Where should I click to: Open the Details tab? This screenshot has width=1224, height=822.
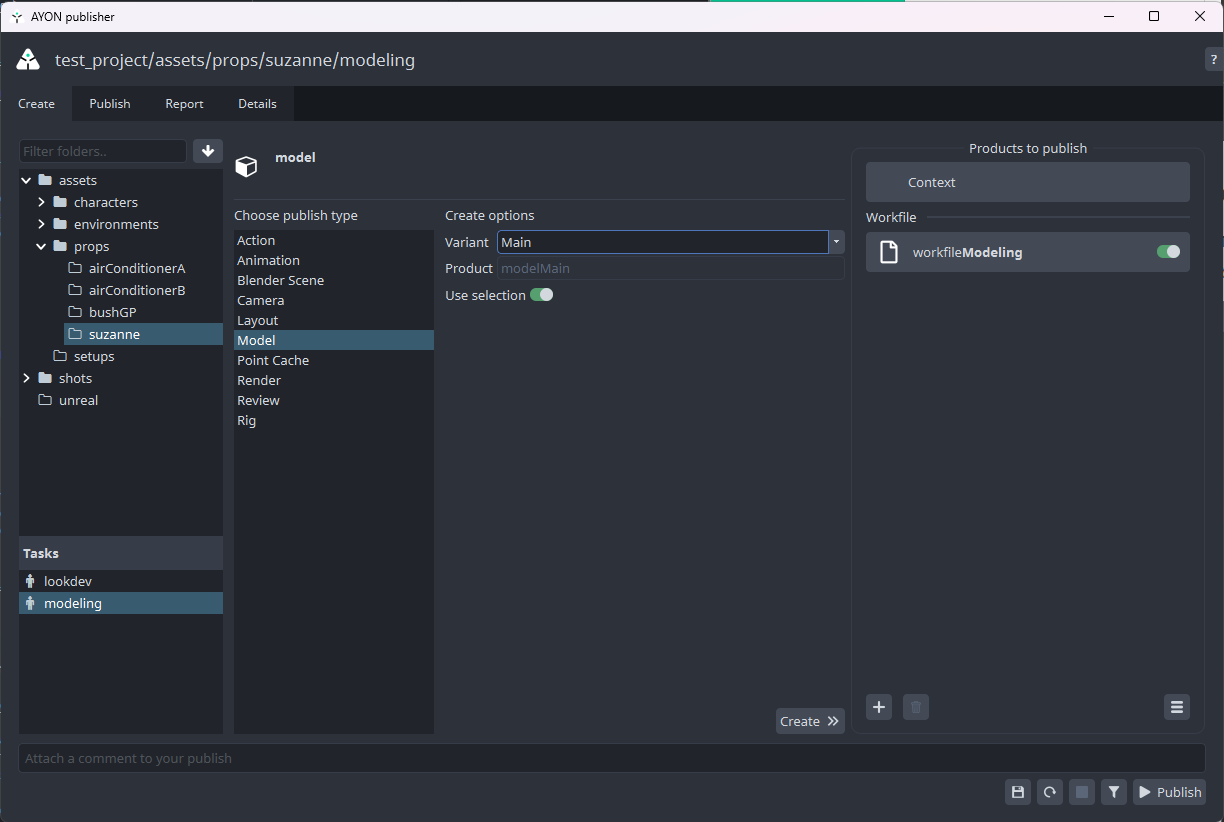(258, 104)
